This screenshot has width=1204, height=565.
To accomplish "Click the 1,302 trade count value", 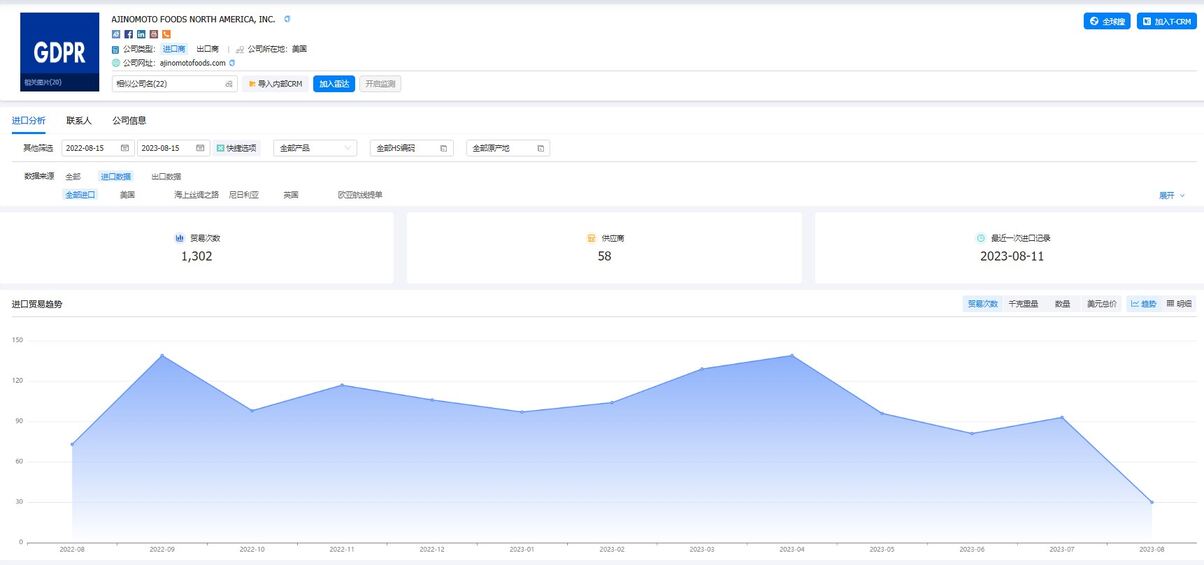I will coord(196,256).
